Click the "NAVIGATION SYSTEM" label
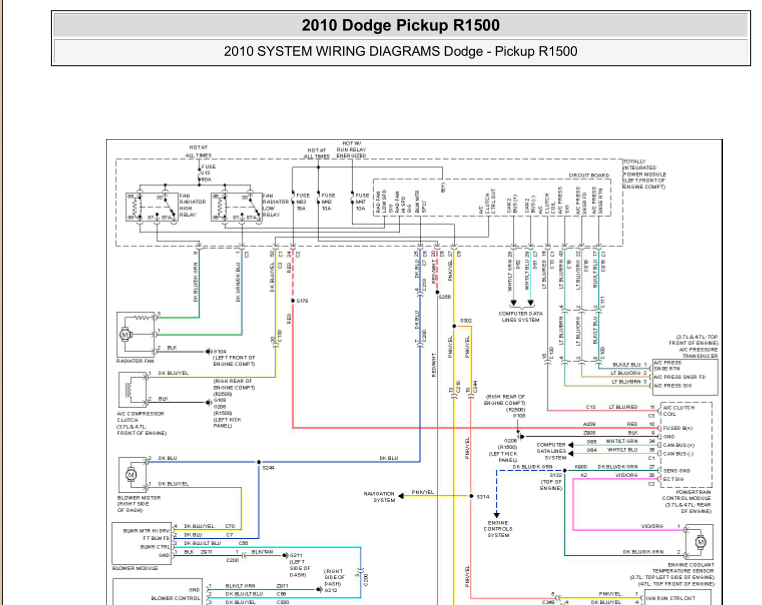The width and height of the screenshot is (762, 605). pos(379,497)
